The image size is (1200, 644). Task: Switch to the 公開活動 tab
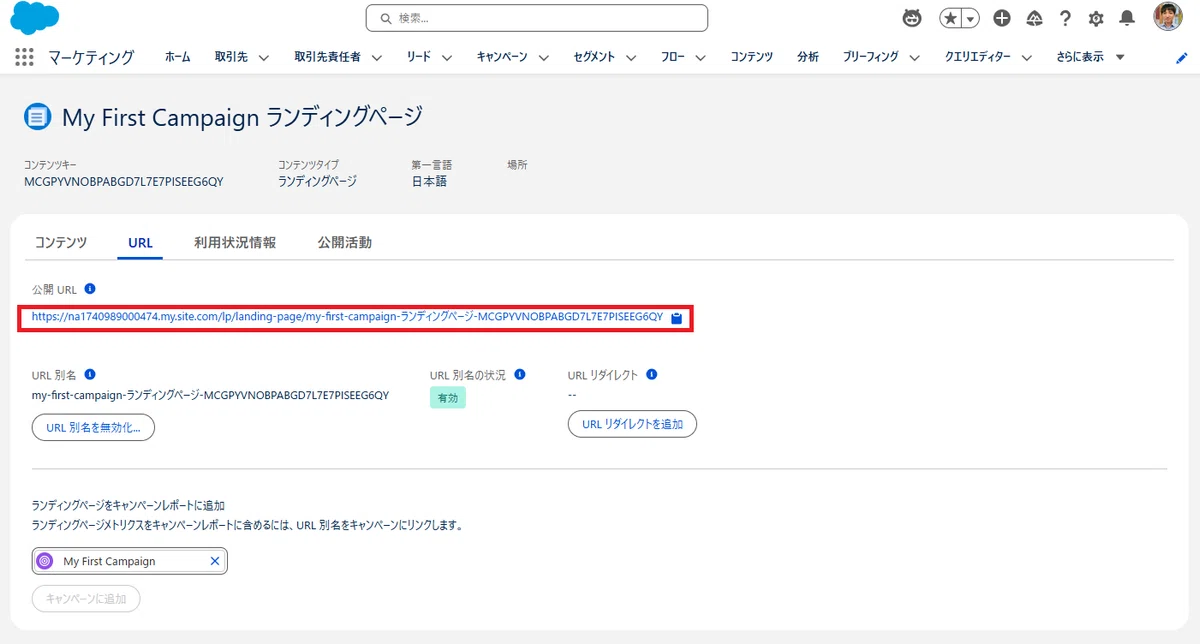(x=344, y=242)
